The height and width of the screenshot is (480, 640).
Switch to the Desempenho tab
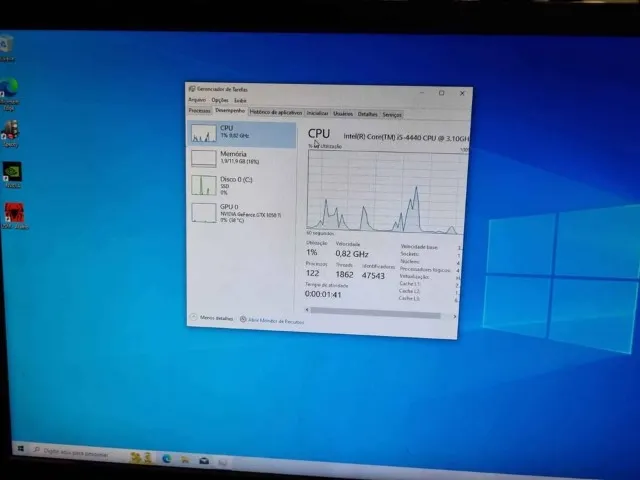click(x=230, y=111)
